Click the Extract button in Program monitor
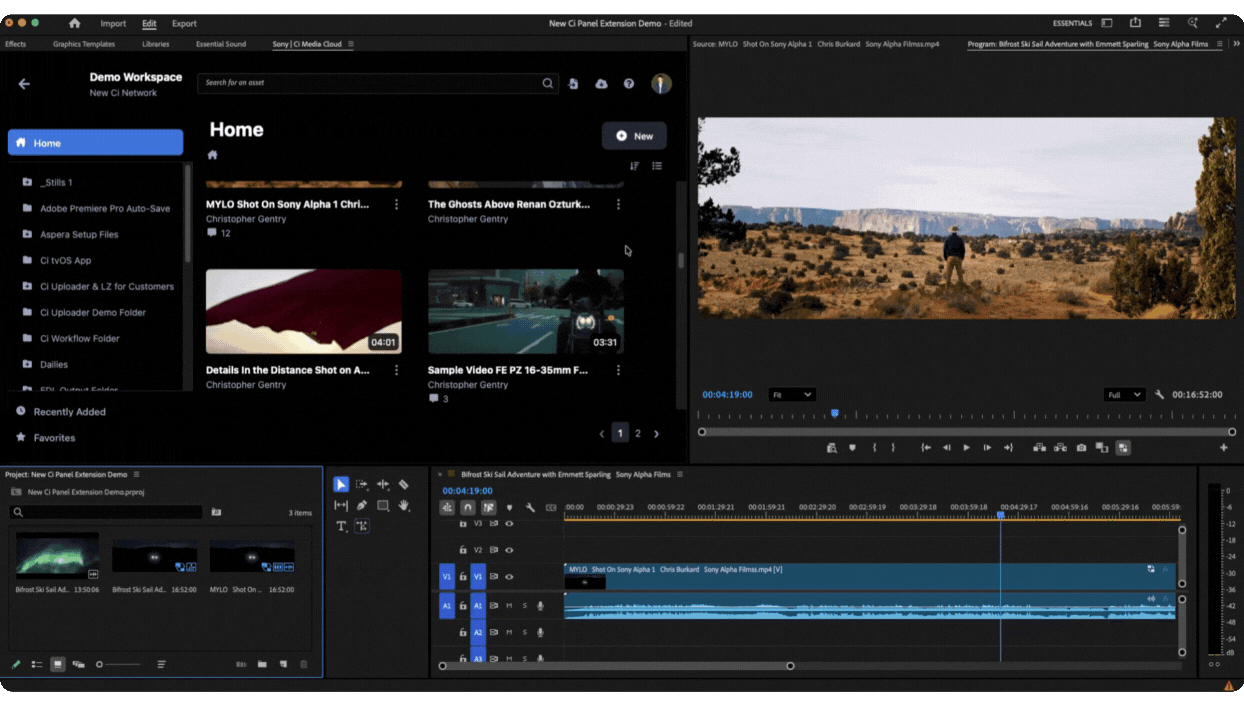 tap(1060, 448)
